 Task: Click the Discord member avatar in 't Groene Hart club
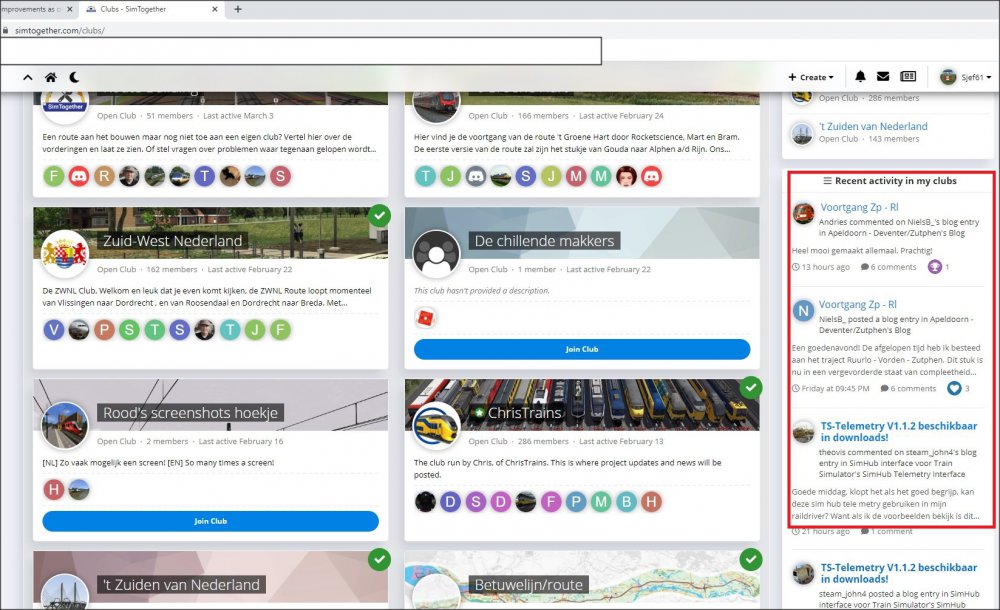click(475, 177)
